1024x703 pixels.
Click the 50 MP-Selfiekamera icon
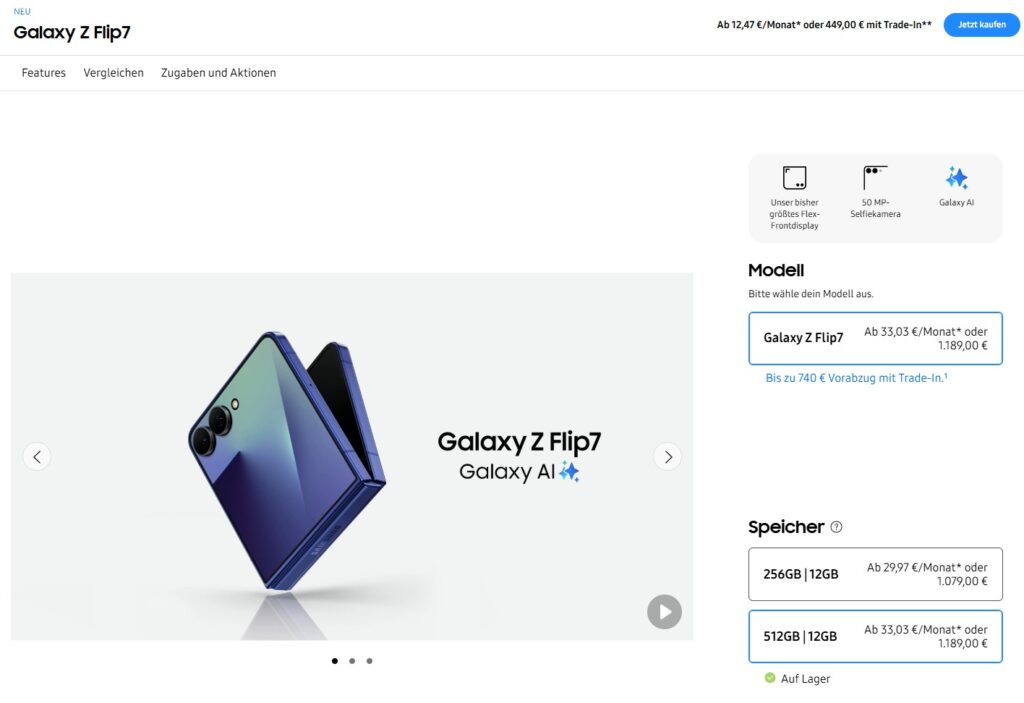tap(875, 178)
